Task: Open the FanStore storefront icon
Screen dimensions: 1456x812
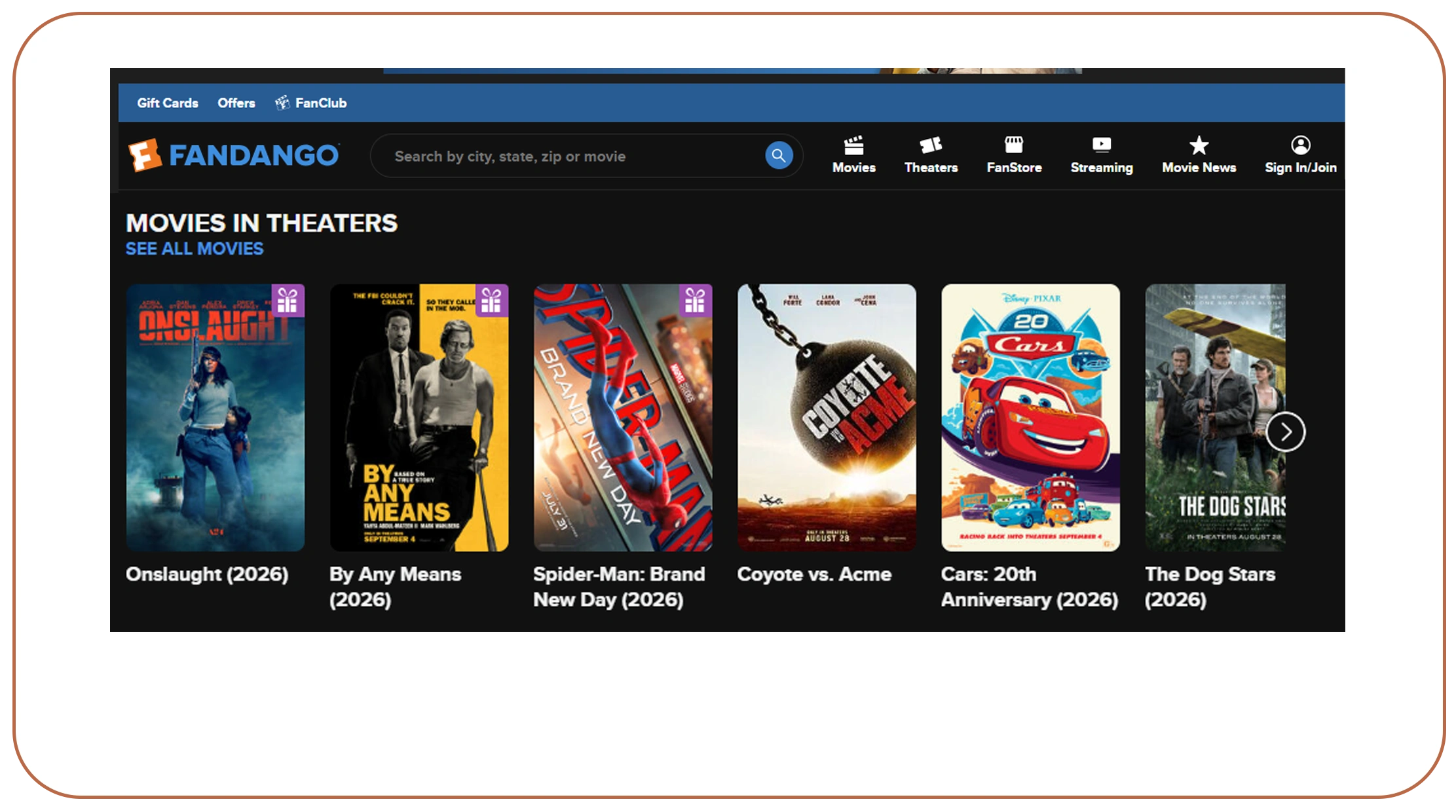Action: (1014, 145)
